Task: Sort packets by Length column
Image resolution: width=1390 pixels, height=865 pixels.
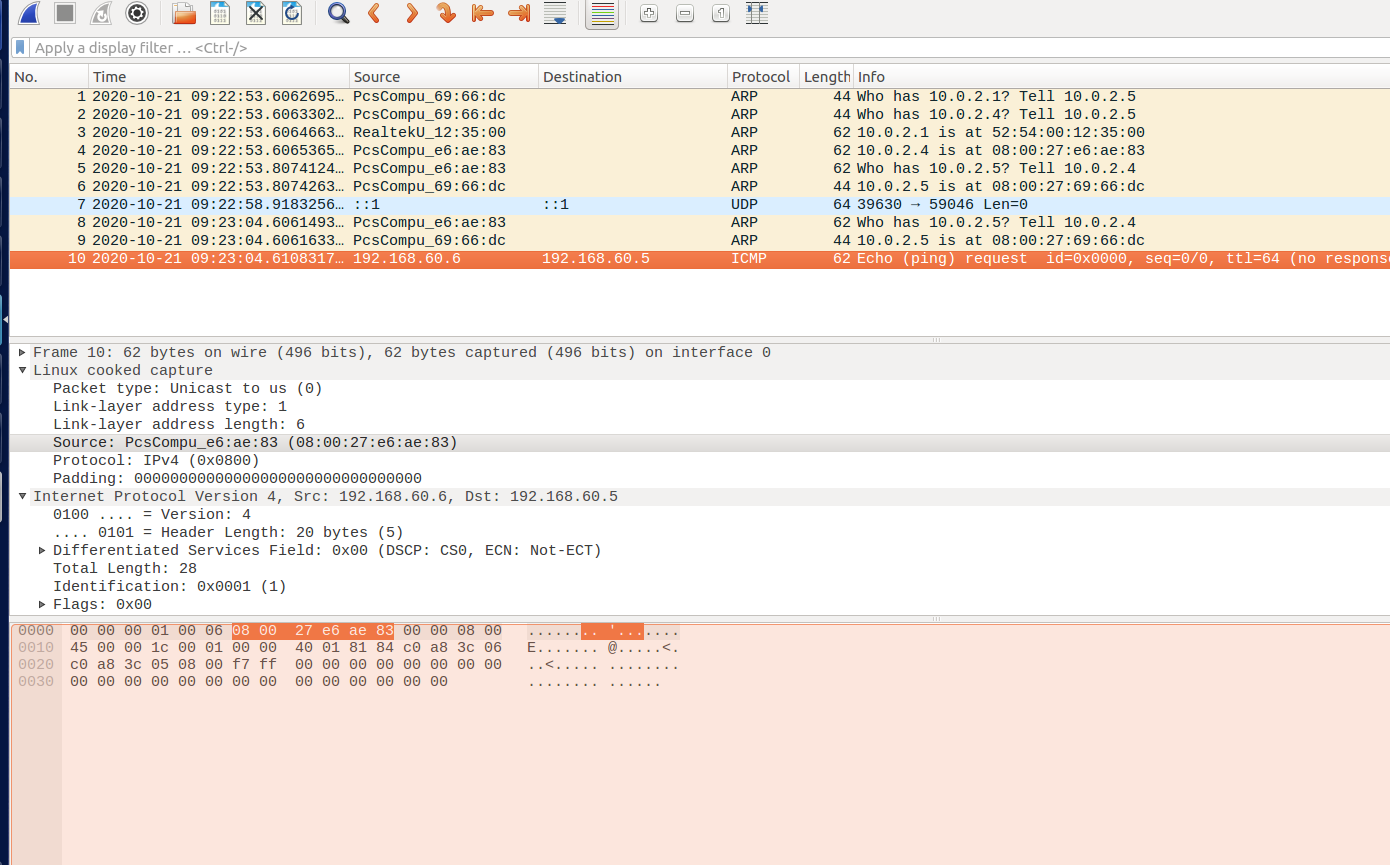Action: [x=827, y=77]
